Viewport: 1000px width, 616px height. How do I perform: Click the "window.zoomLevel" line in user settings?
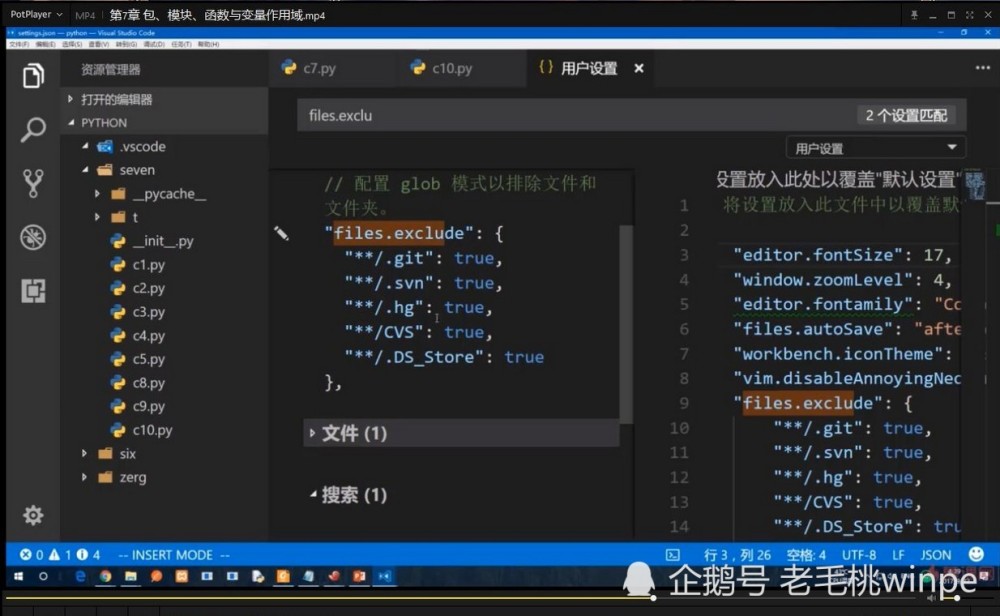(842, 280)
